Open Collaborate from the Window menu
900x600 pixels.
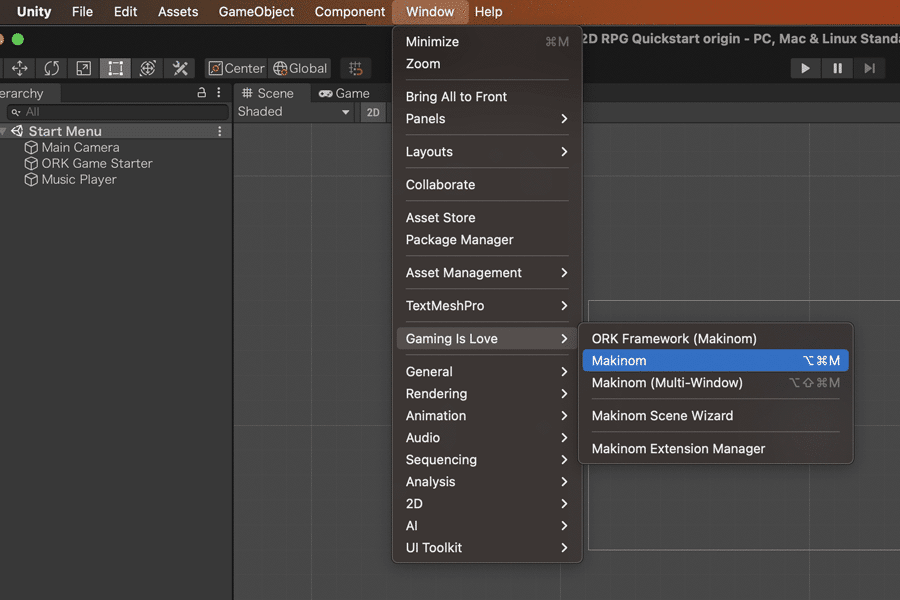click(x=487, y=185)
